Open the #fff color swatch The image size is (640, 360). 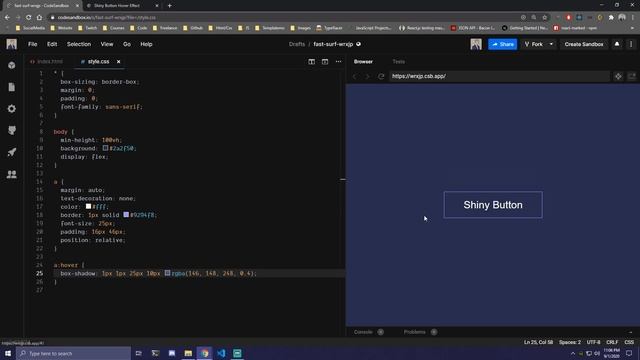coord(88,207)
